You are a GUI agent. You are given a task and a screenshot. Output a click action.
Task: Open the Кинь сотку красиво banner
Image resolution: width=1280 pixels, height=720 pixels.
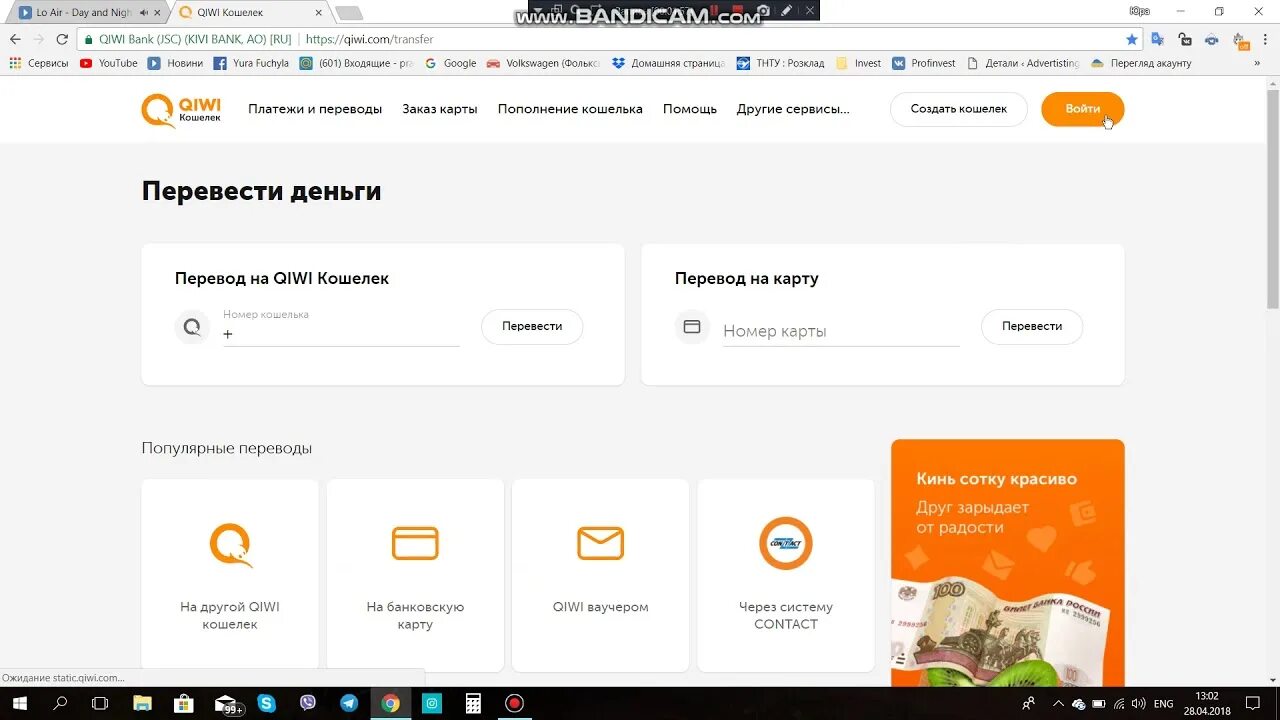pyautogui.click(x=1008, y=563)
